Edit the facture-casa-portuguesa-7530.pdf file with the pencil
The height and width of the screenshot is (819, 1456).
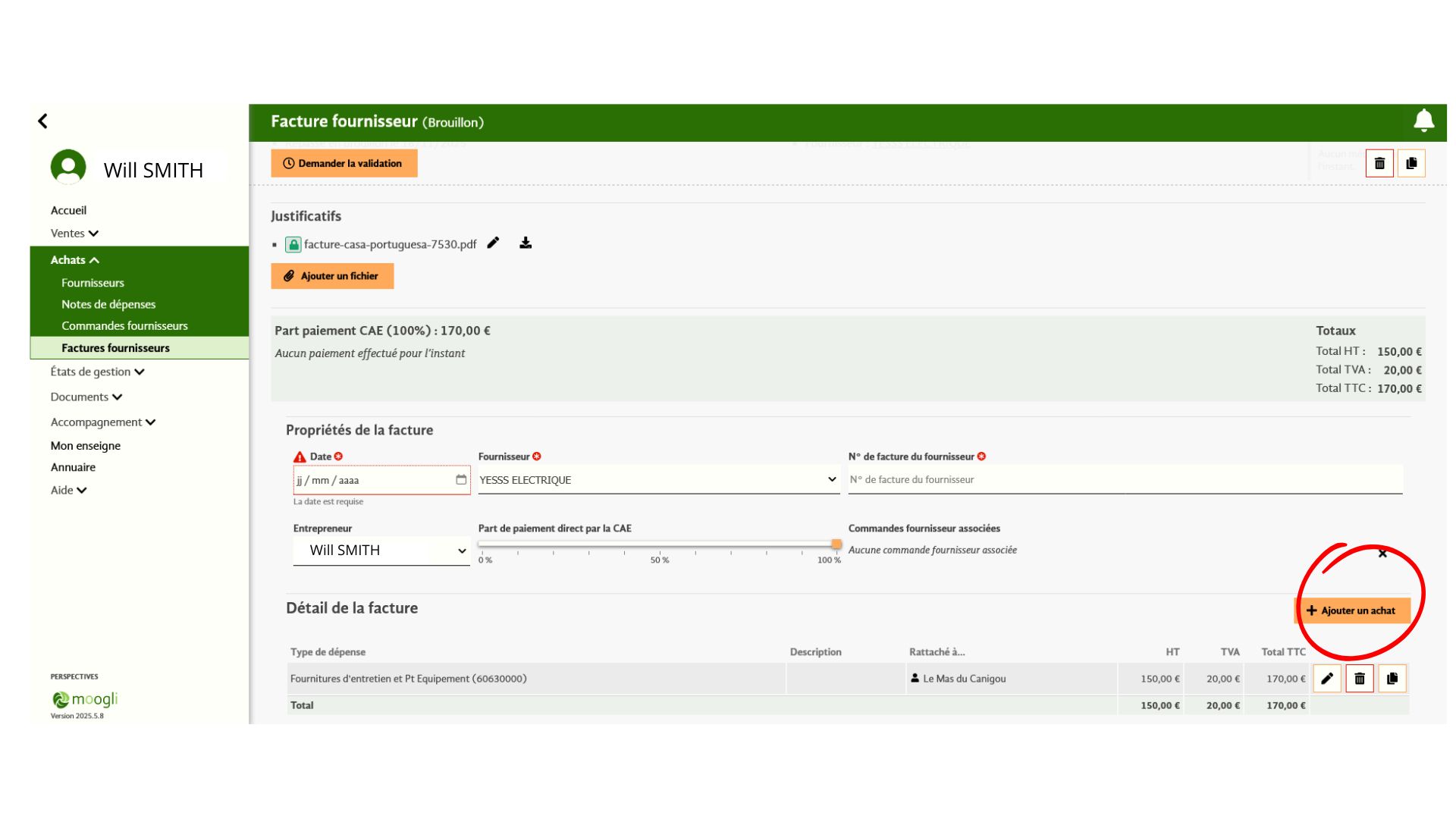point(493,243)
